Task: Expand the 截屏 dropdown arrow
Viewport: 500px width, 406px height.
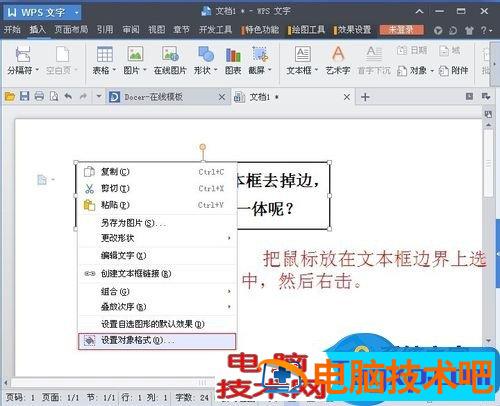Action: click(x=269, y=70)
